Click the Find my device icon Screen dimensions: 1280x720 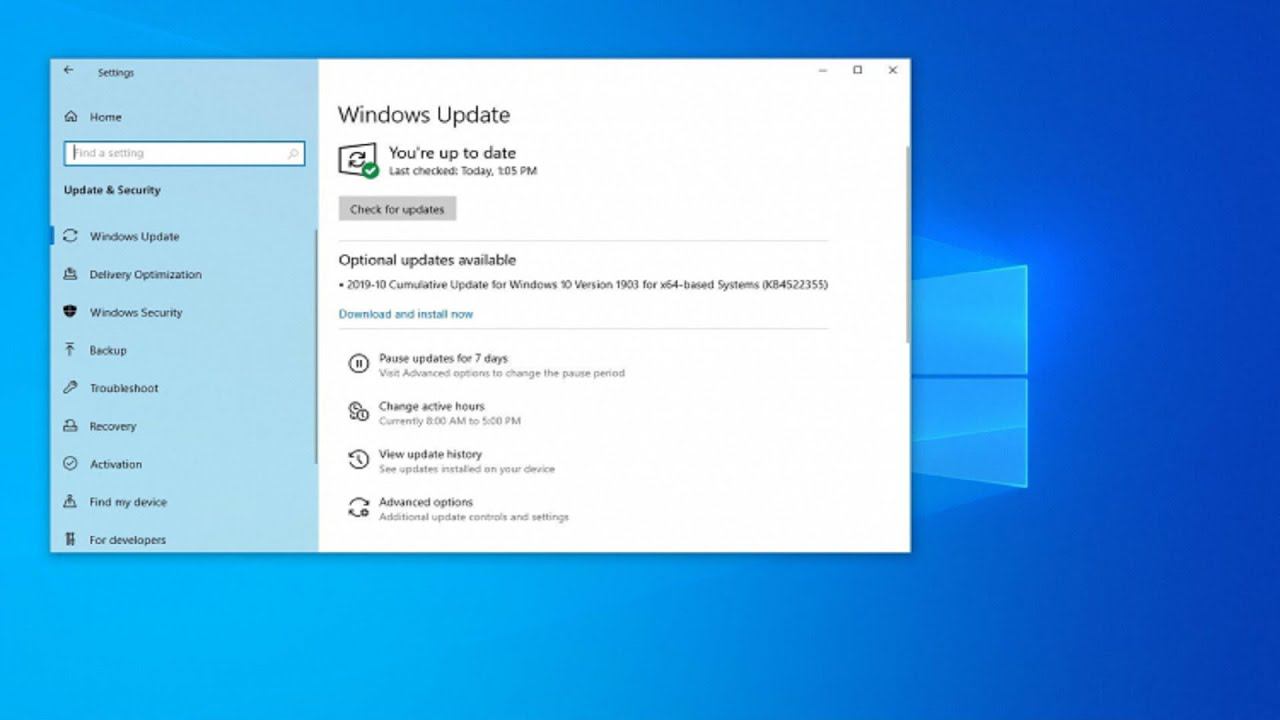tap(70, 502)
